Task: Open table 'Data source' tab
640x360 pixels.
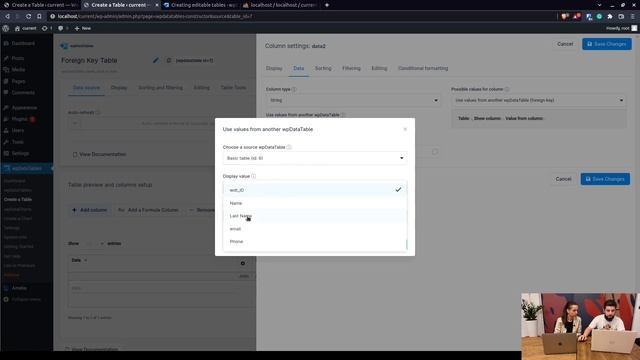Action: (x=86, y=87)
